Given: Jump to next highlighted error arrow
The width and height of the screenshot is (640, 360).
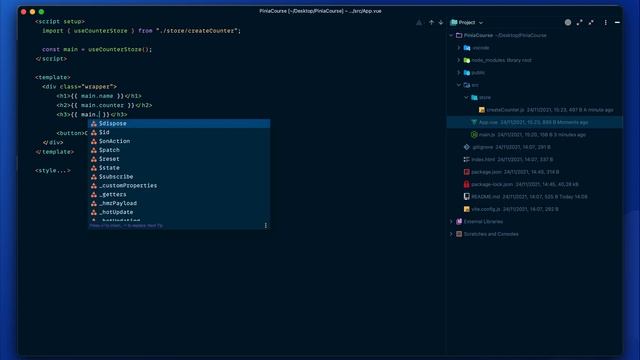Looking at the screenshot, I should [441, 22].
